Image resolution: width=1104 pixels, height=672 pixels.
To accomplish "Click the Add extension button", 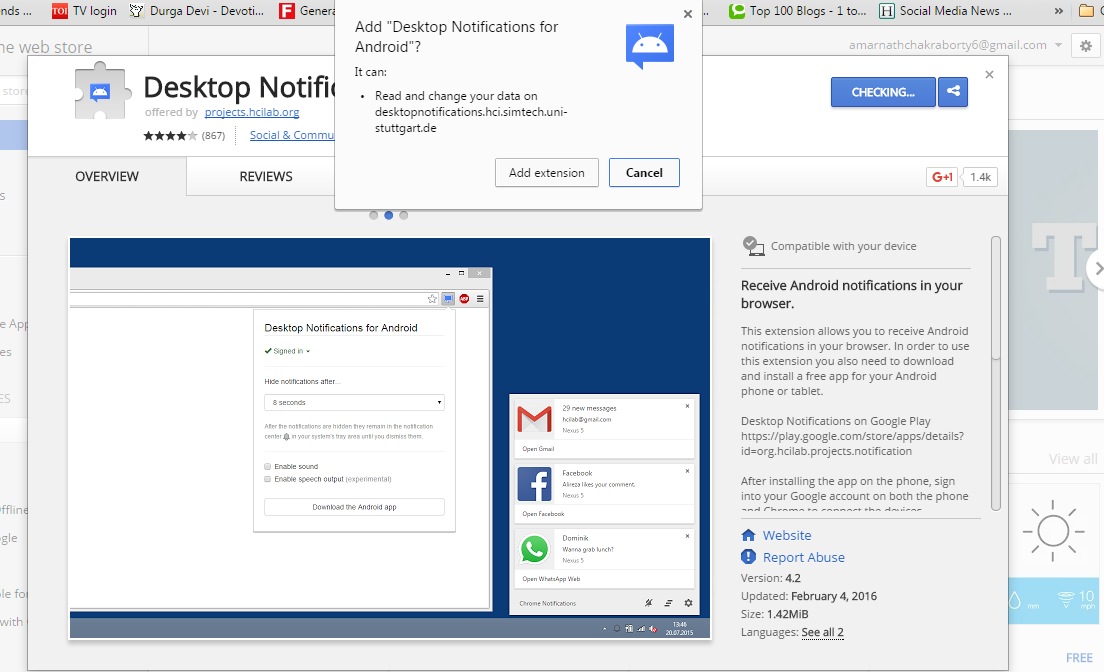I will (x=546, y=173).
